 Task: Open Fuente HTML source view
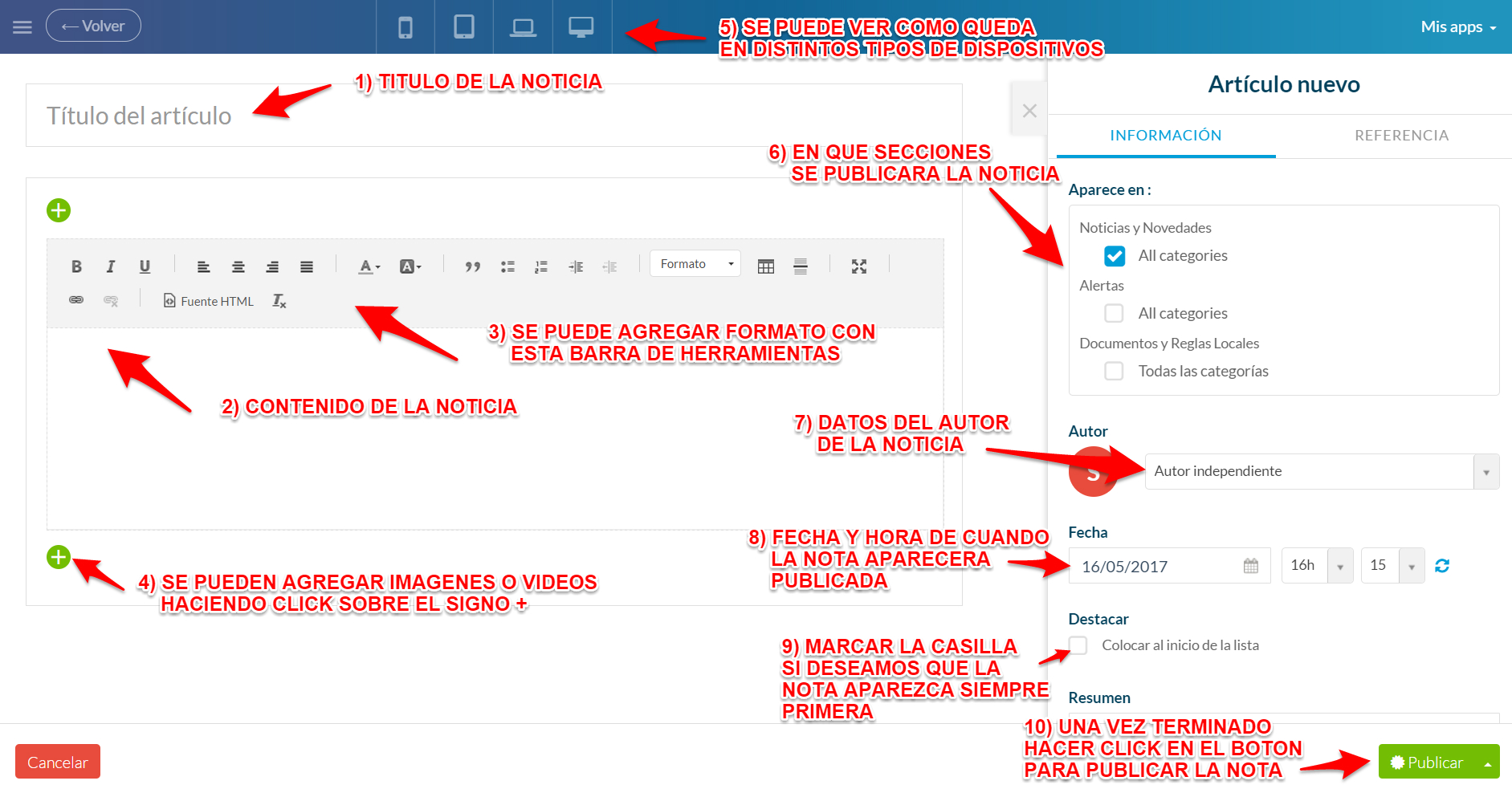pyautogui.click(x=209, y=301)
